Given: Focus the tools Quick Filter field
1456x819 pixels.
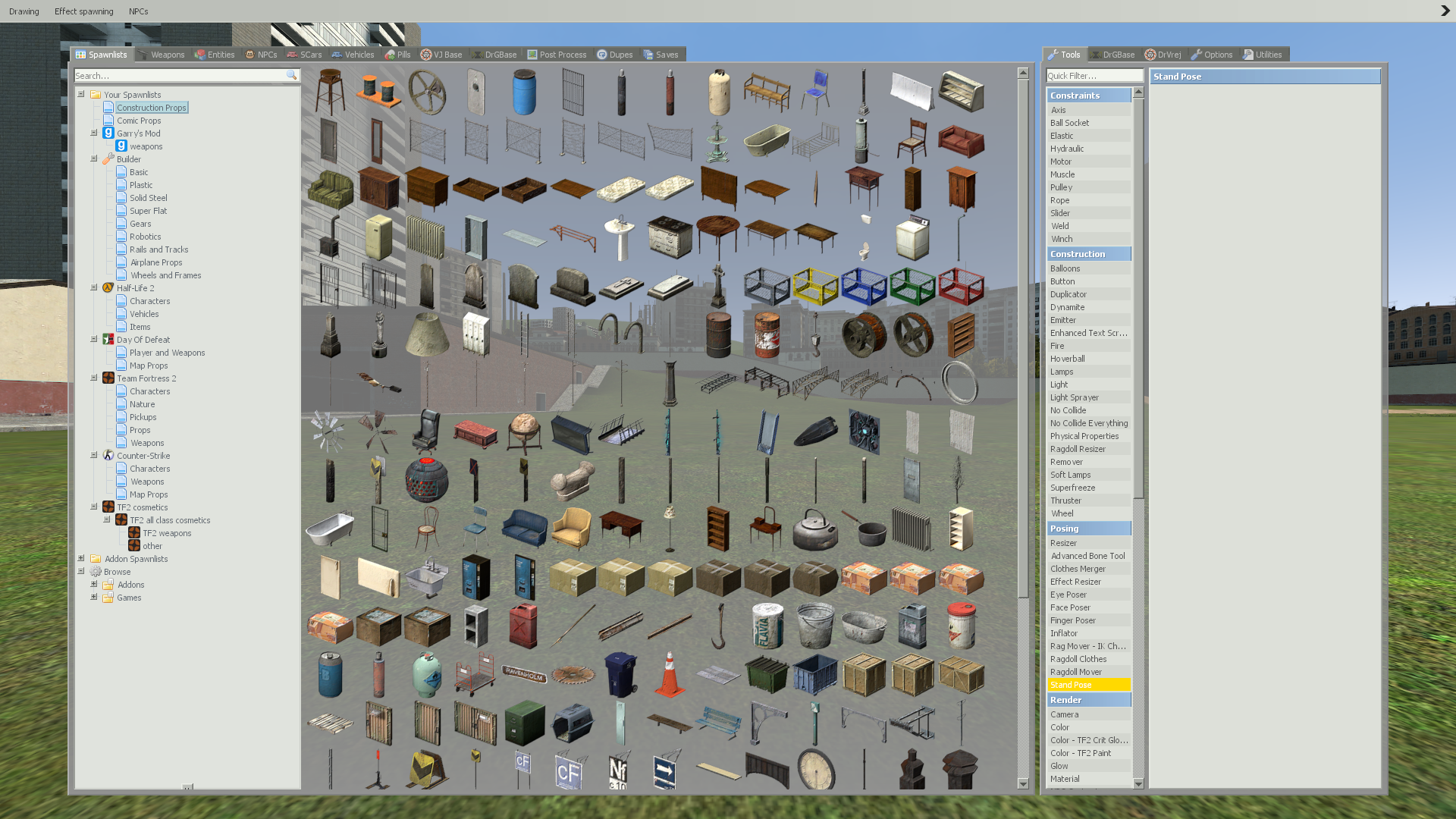Looking at the screenshot, I should [x=1094, y=76].
